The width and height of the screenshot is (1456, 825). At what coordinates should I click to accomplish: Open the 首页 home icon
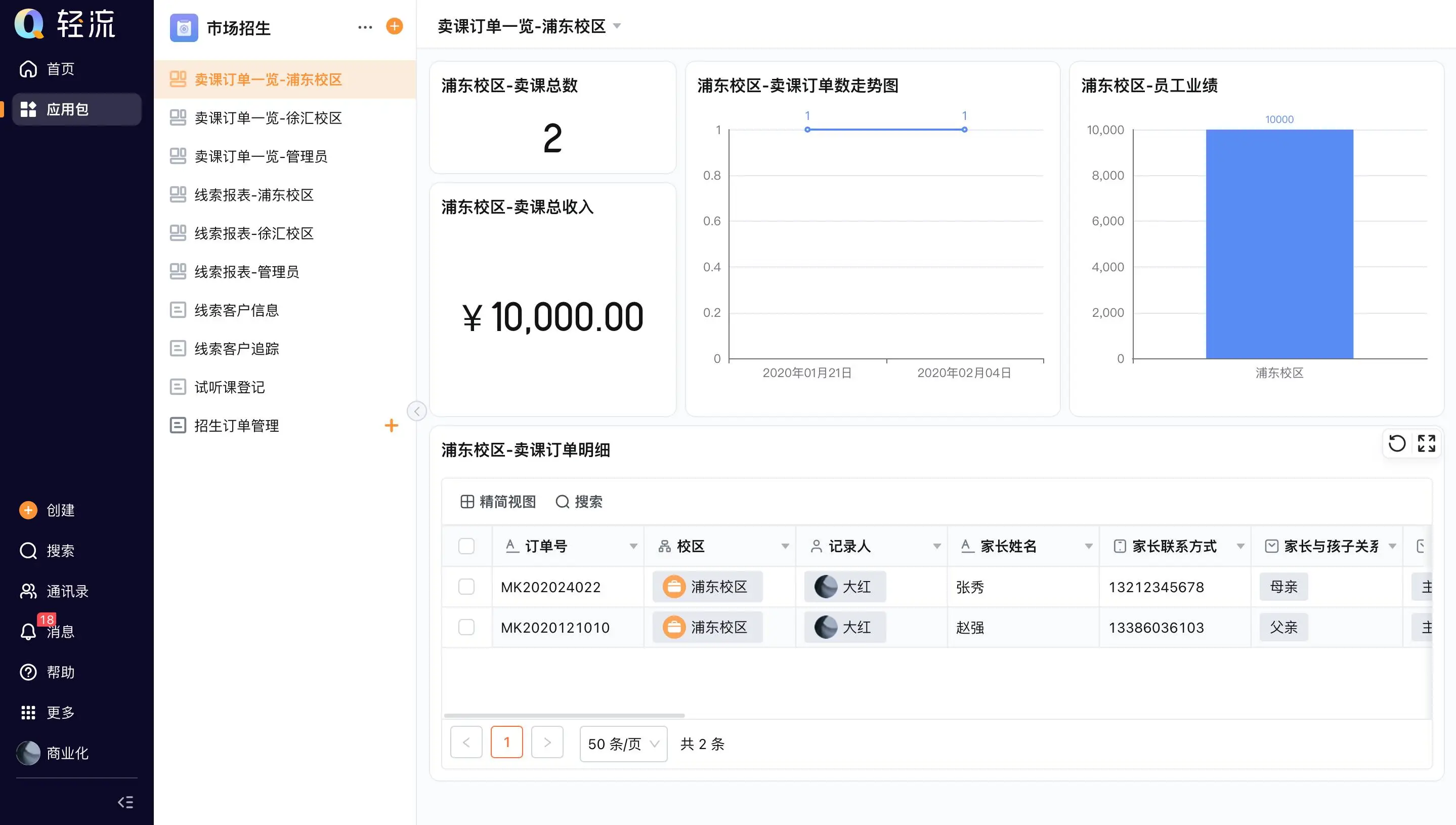pyautogui.click(x=28, y=68)
